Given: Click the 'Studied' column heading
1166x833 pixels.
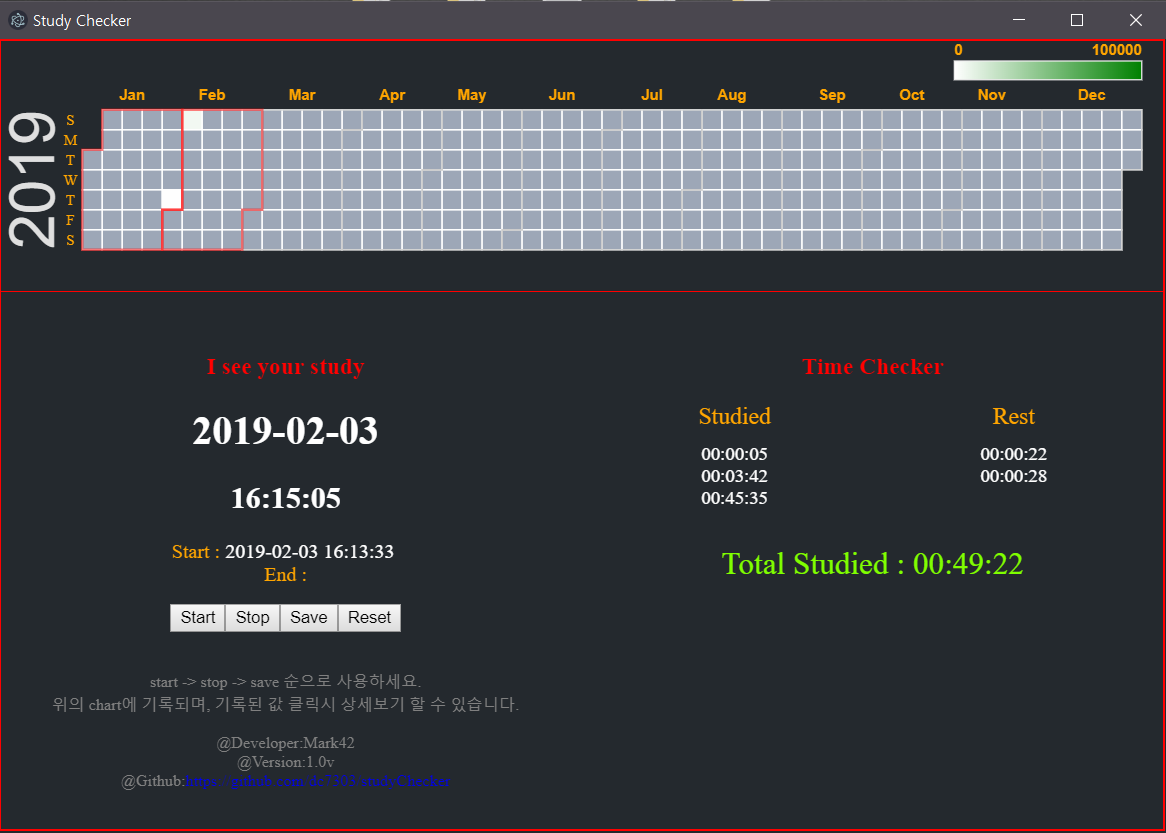Looking at the screenshot, I should tap(735, 416).
